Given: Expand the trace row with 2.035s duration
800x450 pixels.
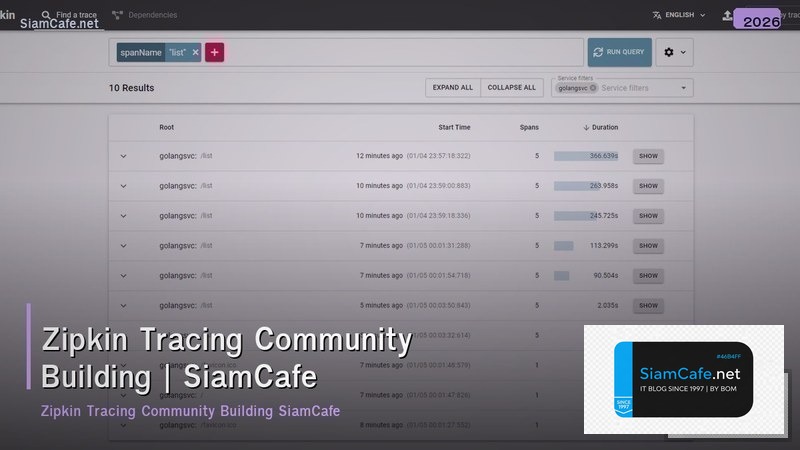Looking at the screenshot, I should 123,306.
